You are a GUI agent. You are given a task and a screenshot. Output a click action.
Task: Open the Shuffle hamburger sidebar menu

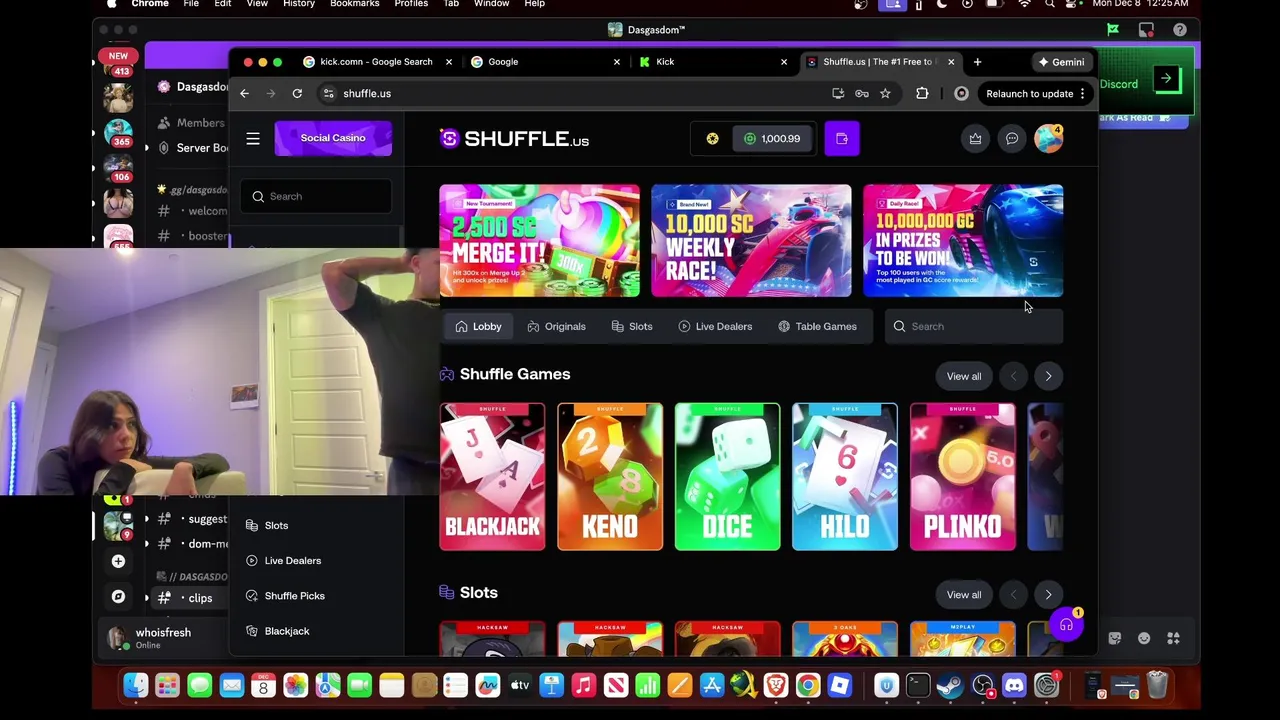point(253,139)
